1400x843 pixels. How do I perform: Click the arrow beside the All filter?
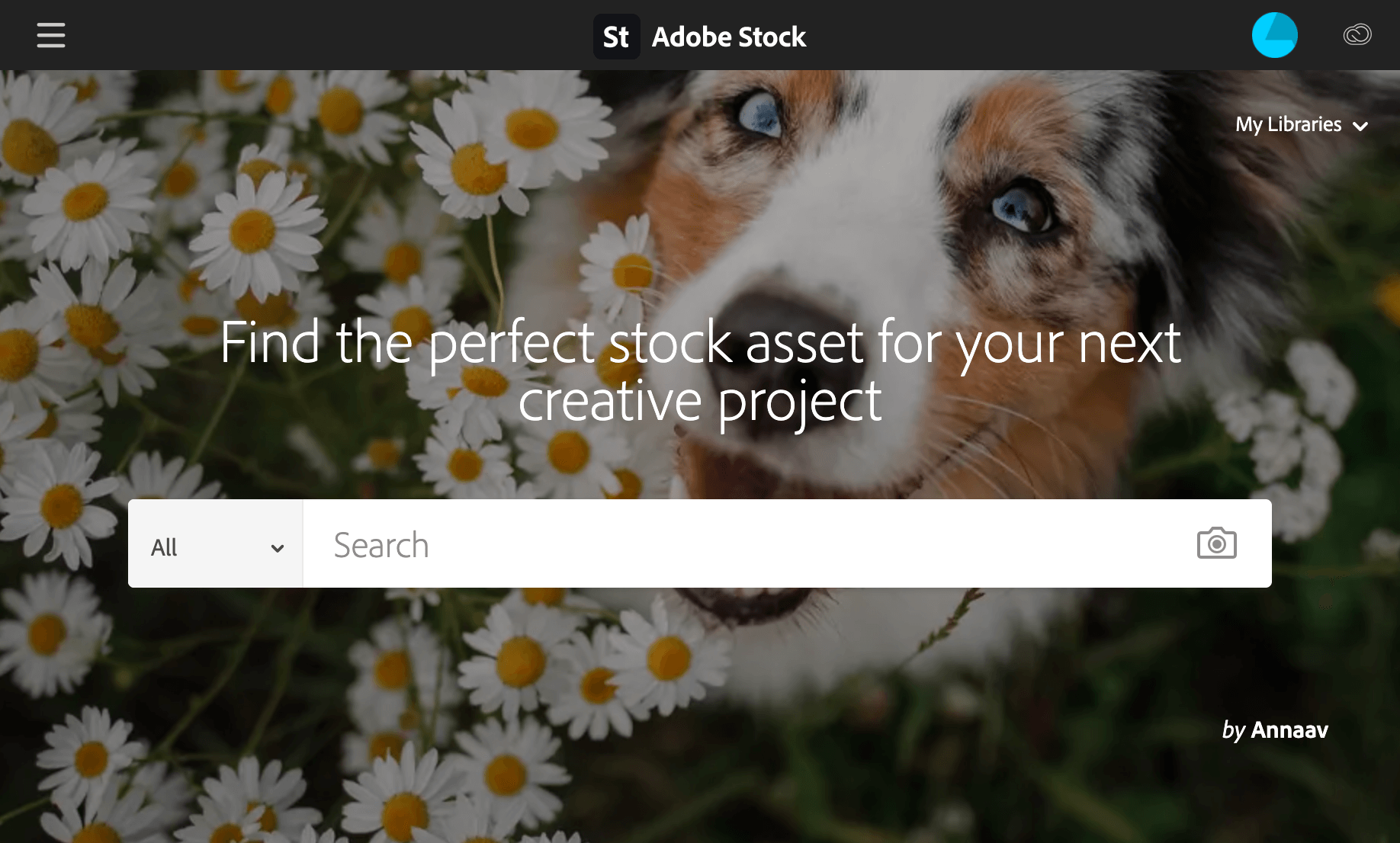click(278, 548)
